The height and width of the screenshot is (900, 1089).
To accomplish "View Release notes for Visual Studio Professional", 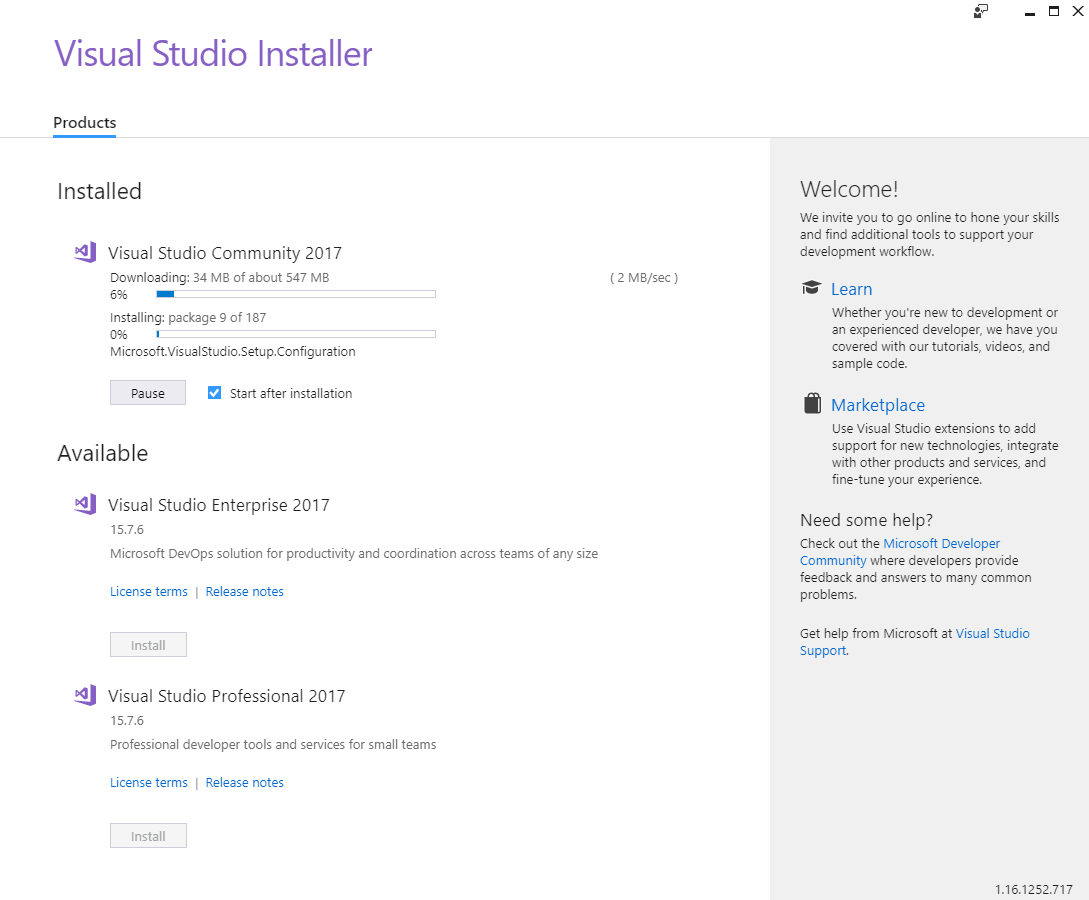I will click(x=244, y=783).
